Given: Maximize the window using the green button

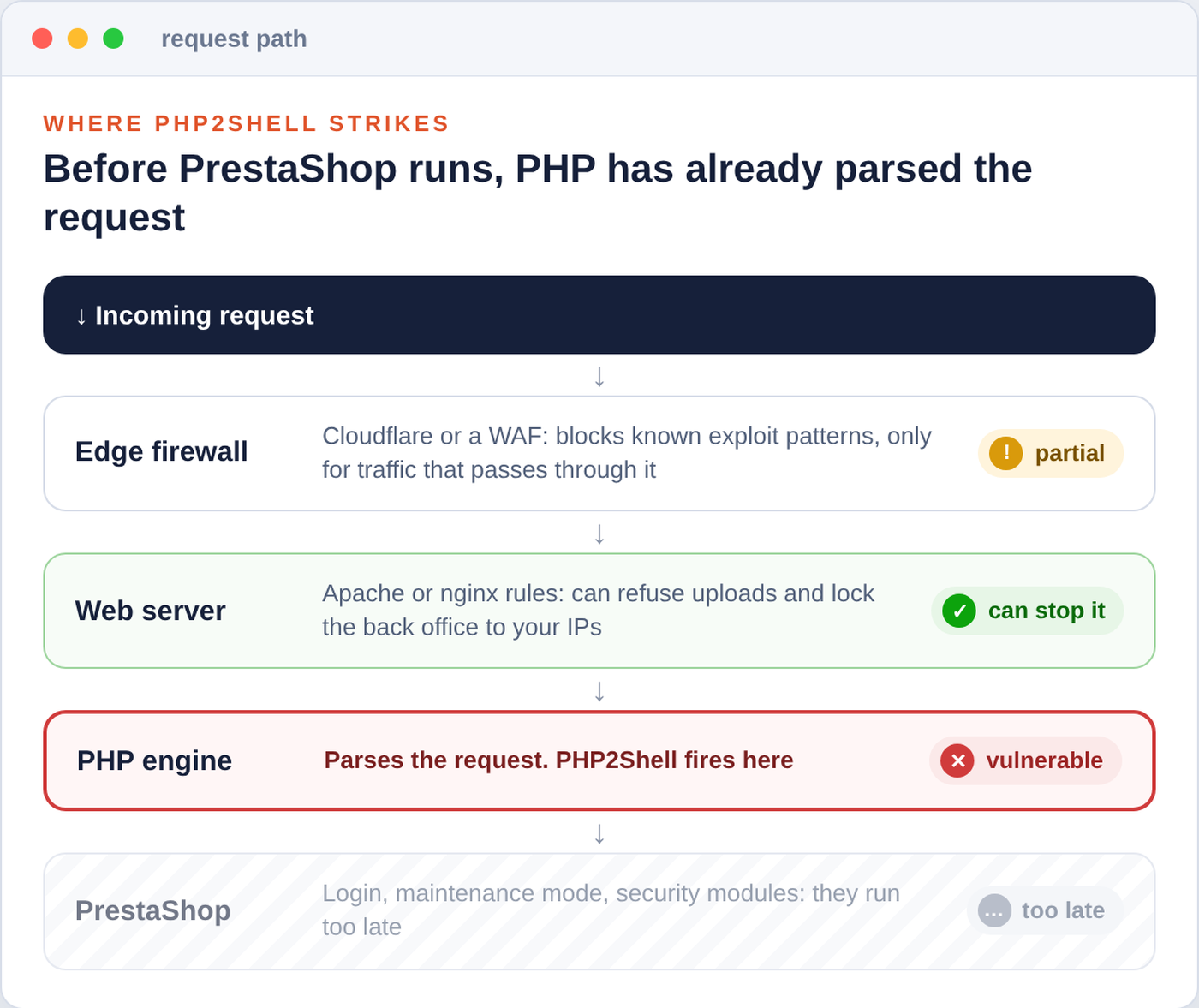Looking at the screenshot, I should tap(113, 39).
